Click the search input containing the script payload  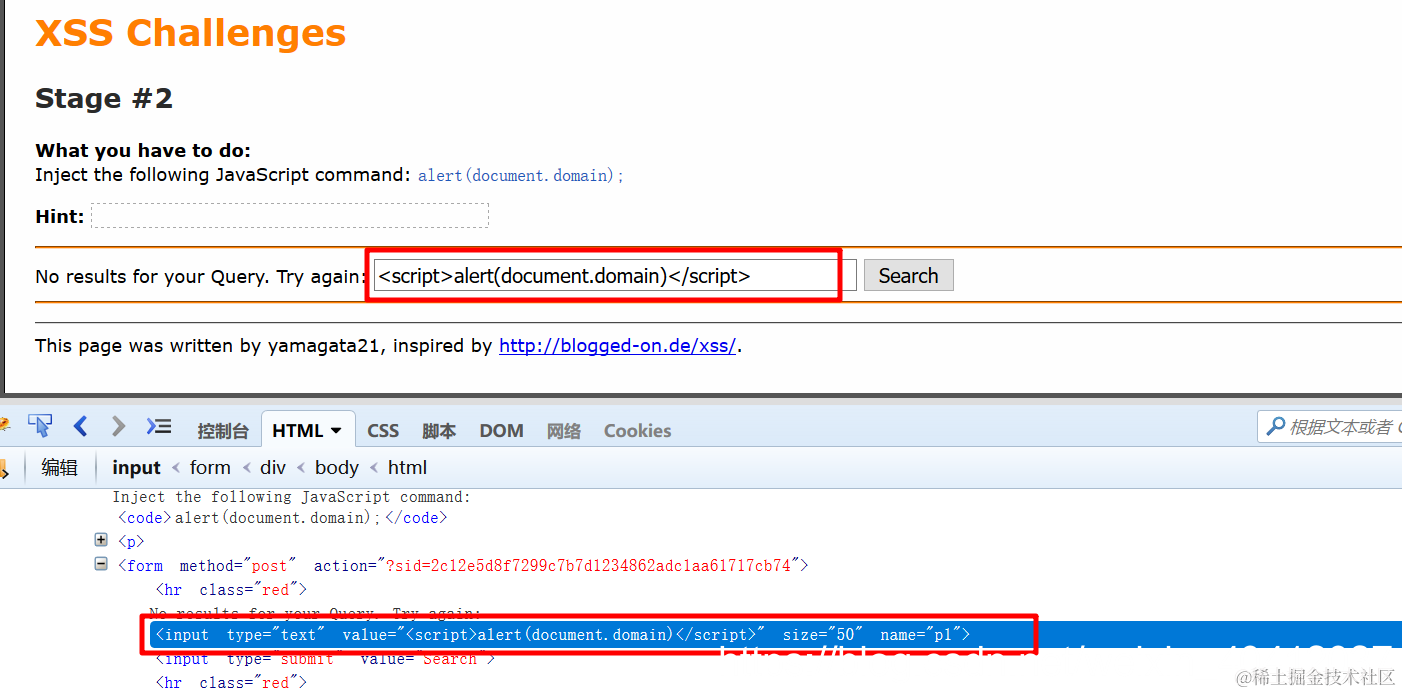603,275
